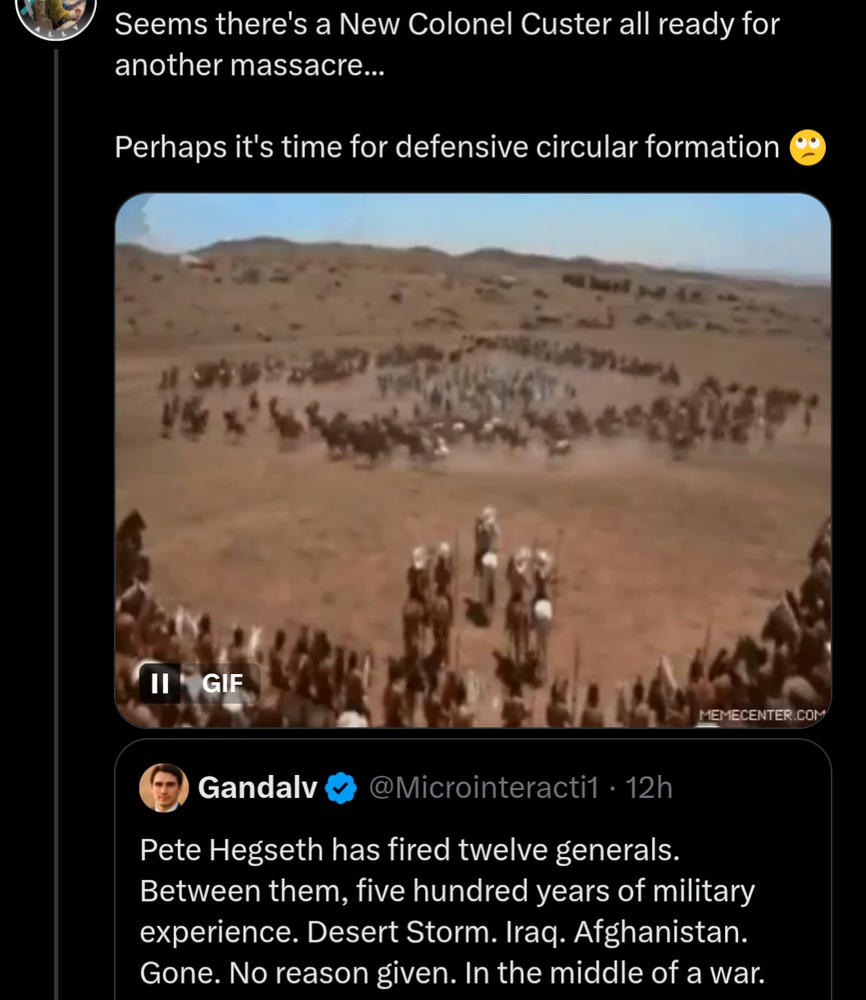
Task: Click the "Seems there's a New Colonel Custer" line
Action: pos(447,24)
